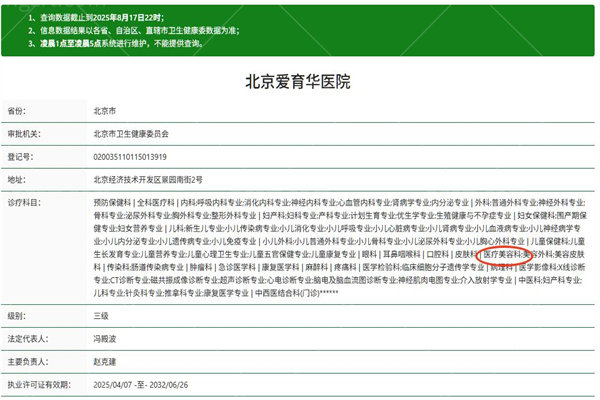Click 眼科 in the department list
The width and height of the screenshot is (600, 400).
[369, 254]
